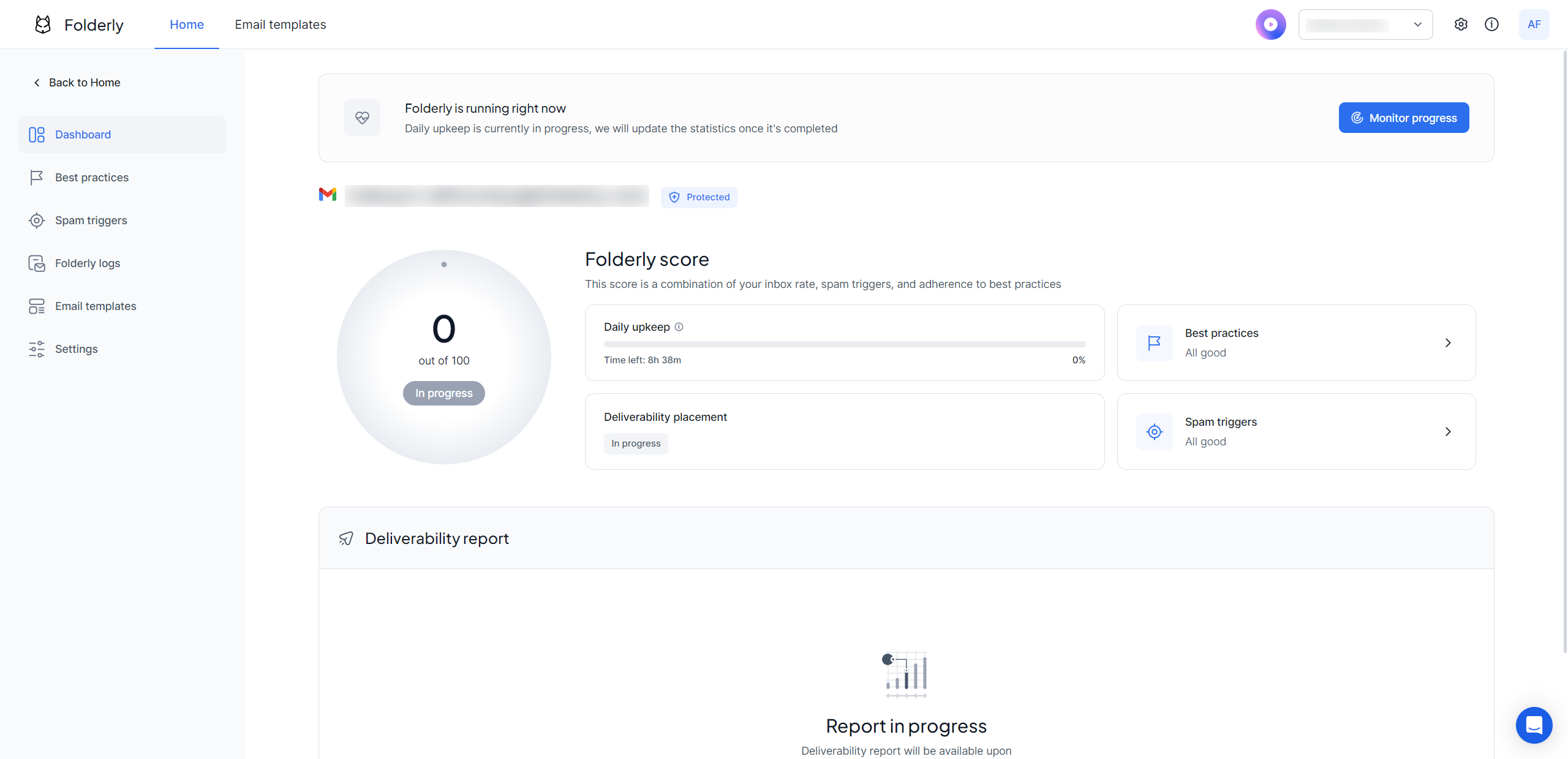Viewport: 1568px width, 759px height.
Task: Open the chat support bubble icon
Action: tap(1534, 725)
